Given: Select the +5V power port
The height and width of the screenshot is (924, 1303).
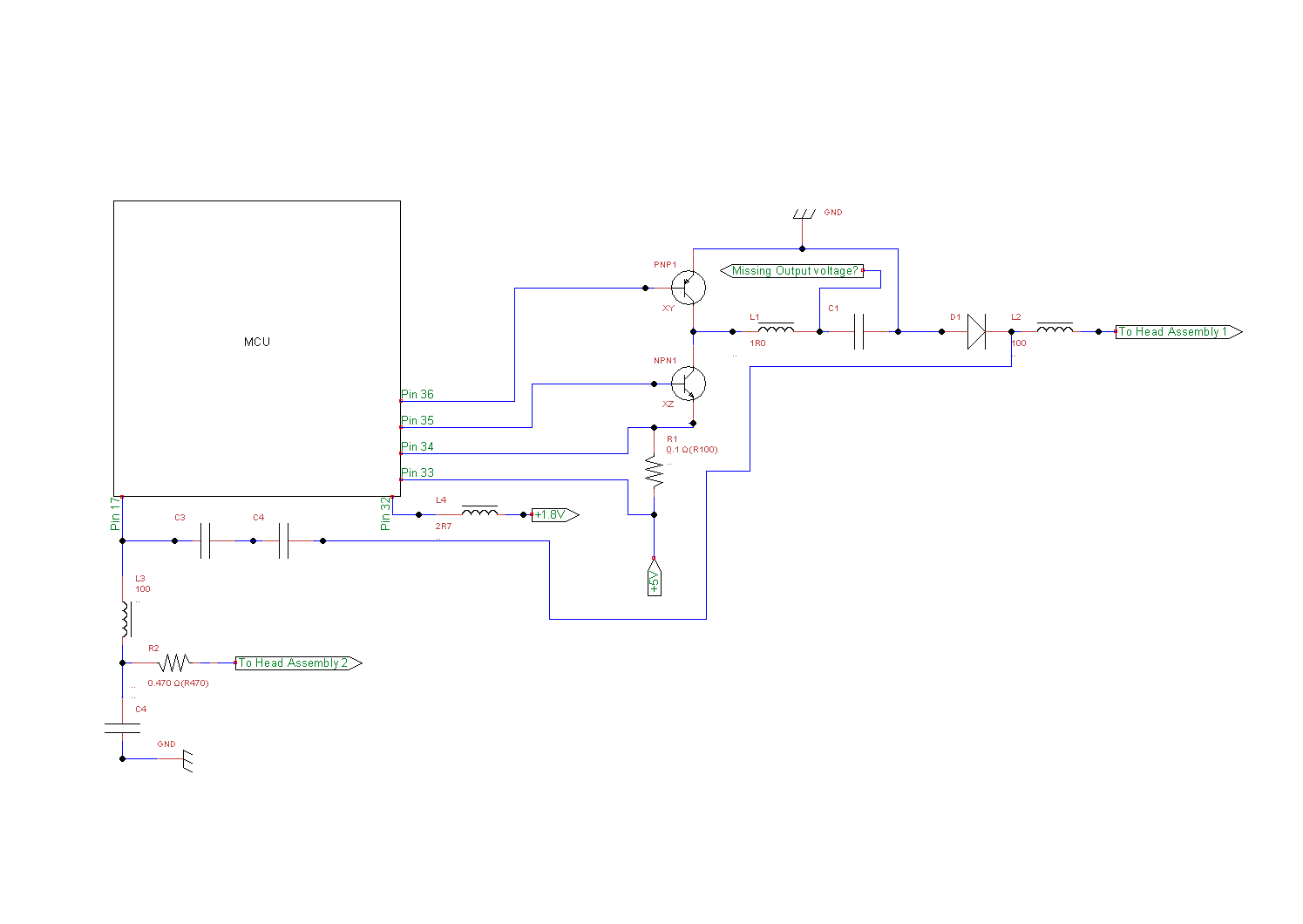Looking at the screenshot, I should (x=654, y=576).
